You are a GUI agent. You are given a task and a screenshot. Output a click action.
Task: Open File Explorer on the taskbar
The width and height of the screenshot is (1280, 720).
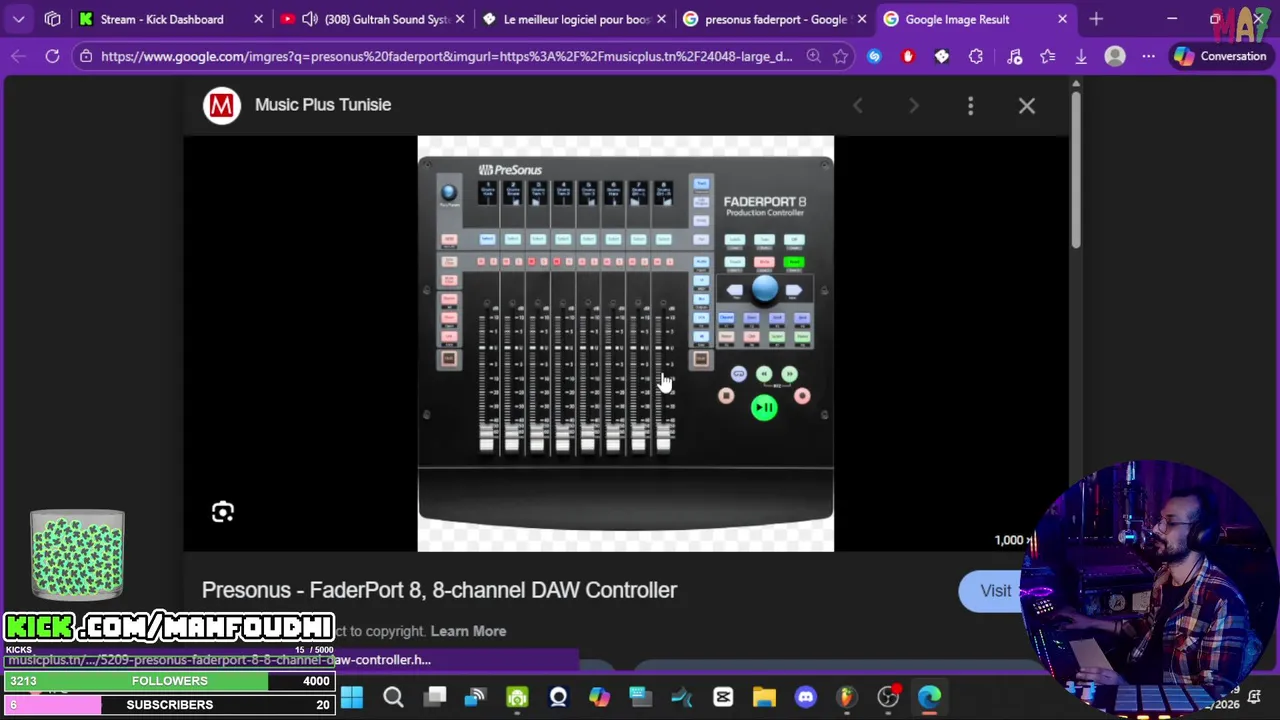[764, 697]
